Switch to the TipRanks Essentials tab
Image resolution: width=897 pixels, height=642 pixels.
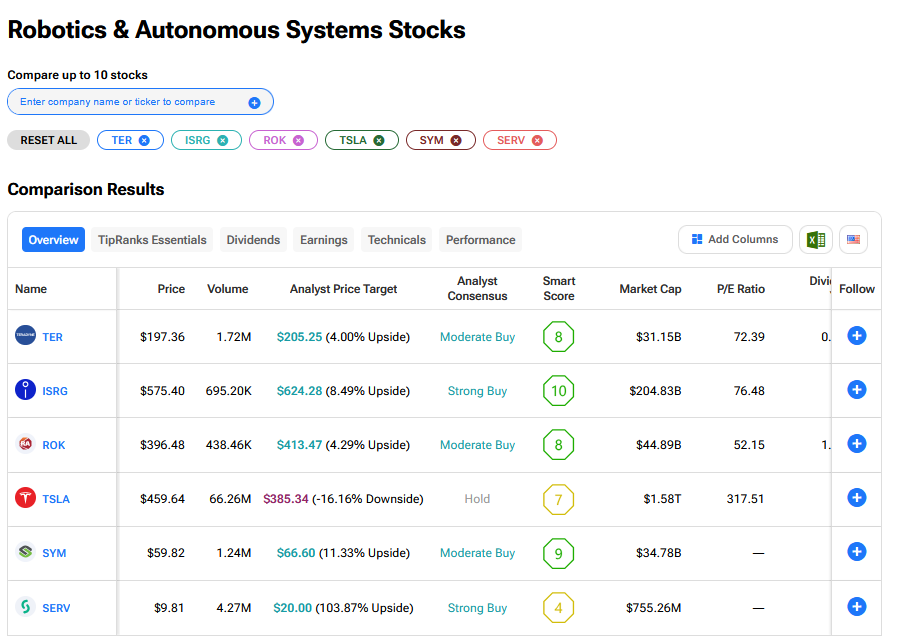(x=152, y=240)
